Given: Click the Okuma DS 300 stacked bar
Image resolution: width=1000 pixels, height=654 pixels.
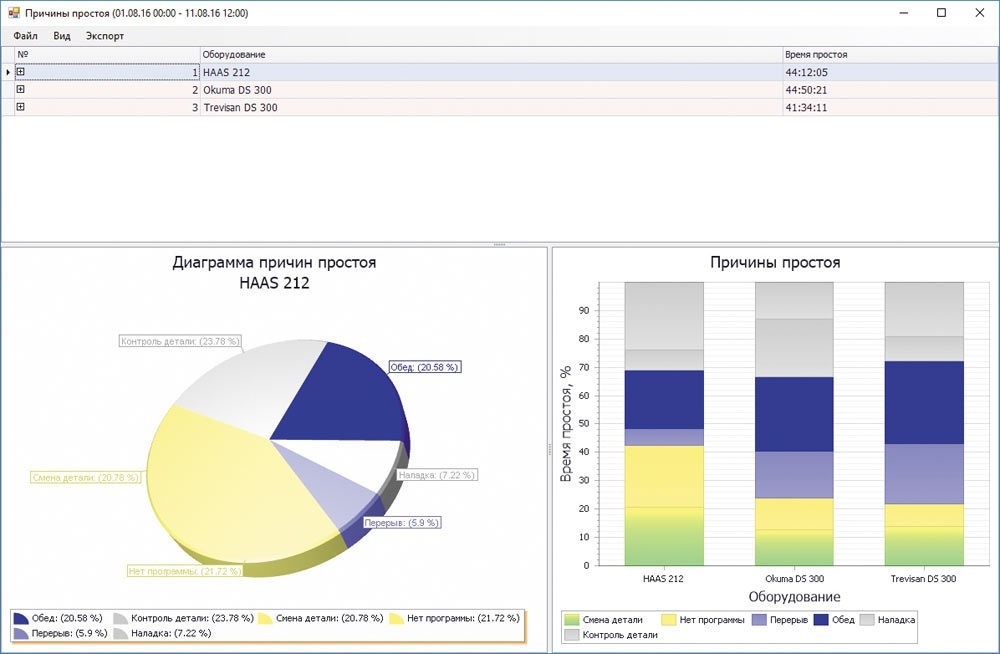Looking at the screenshot, I should coord(794,424).
